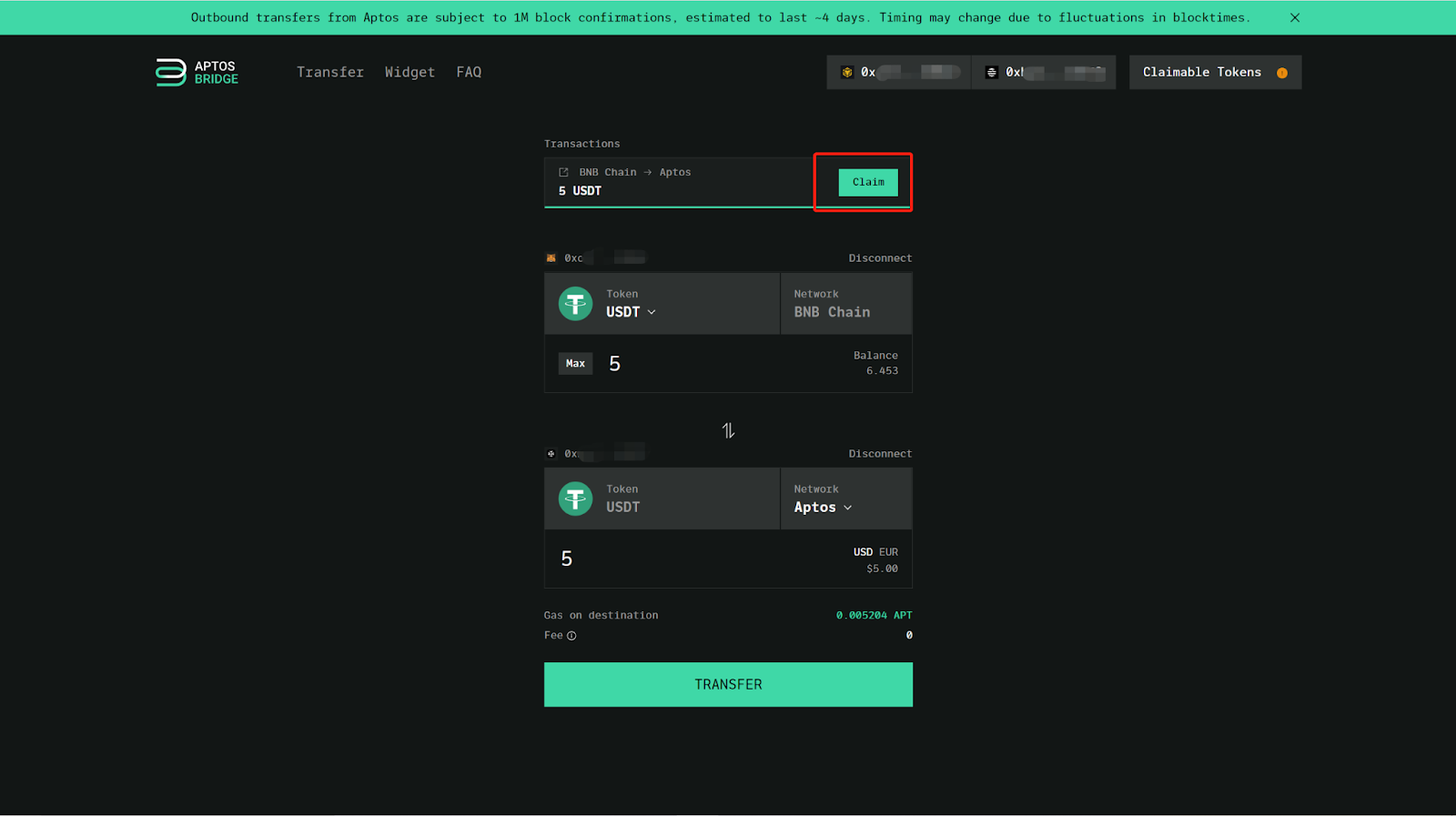Open the Transfer page

330,72
